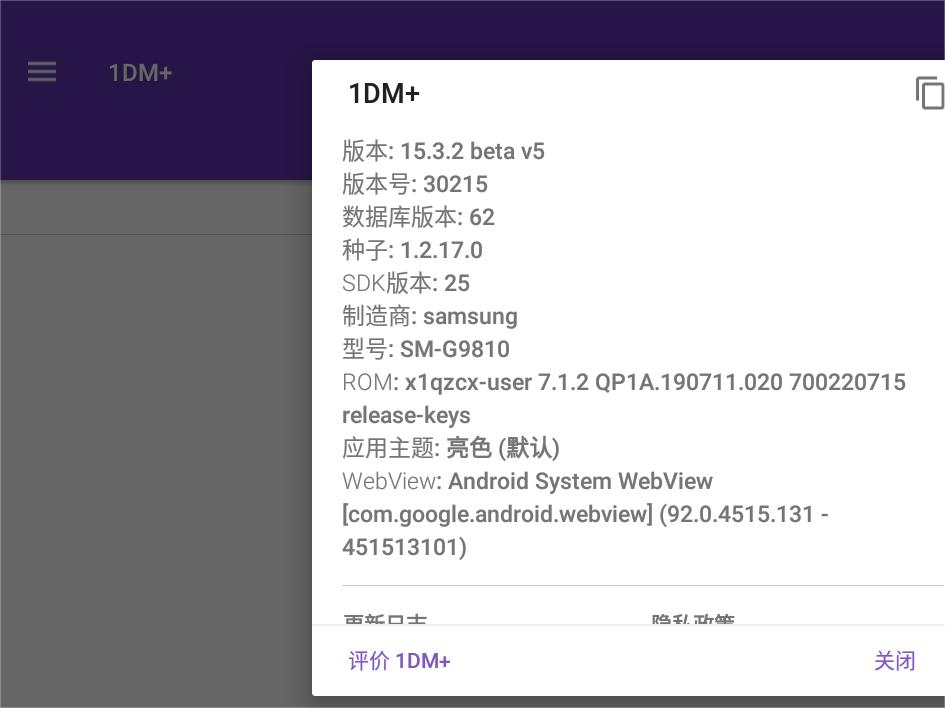The image size is (945, 708).
Task: Select the version line 15.3.2 beta v5
Action: (x=443, y=151)
